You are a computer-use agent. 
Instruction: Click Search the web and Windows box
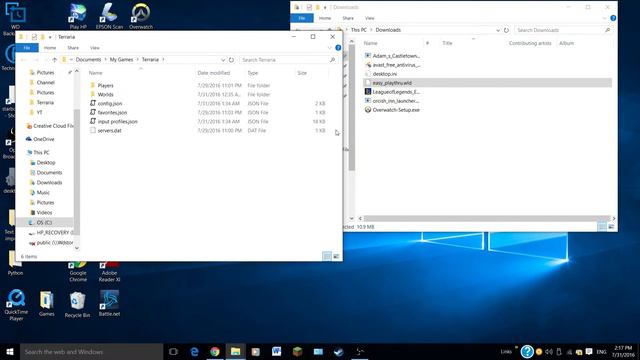[x=91, y=351]
